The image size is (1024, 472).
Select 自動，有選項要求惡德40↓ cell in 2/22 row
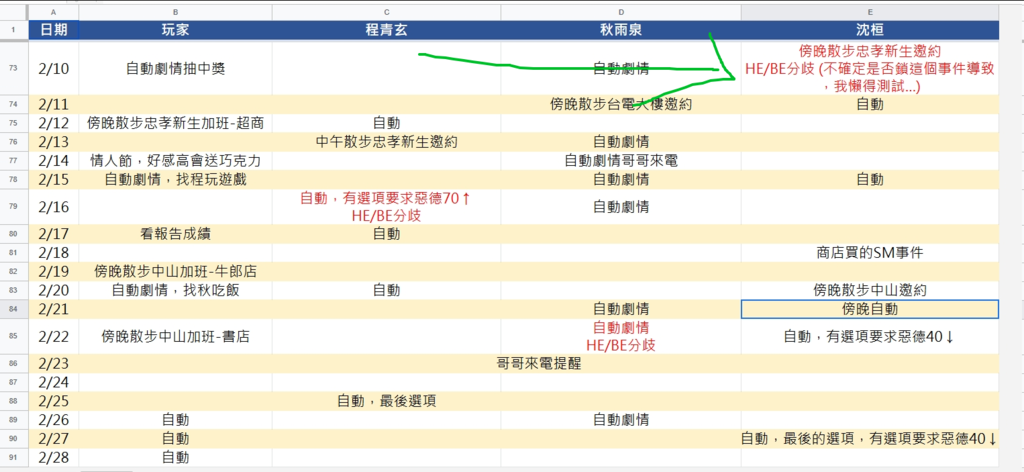pyautogui.click(x=870, y=336)
